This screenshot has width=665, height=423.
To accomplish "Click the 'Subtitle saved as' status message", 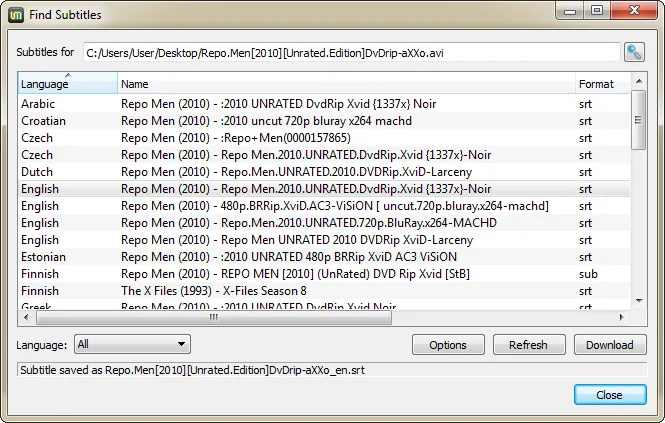I will click(193, 370).
